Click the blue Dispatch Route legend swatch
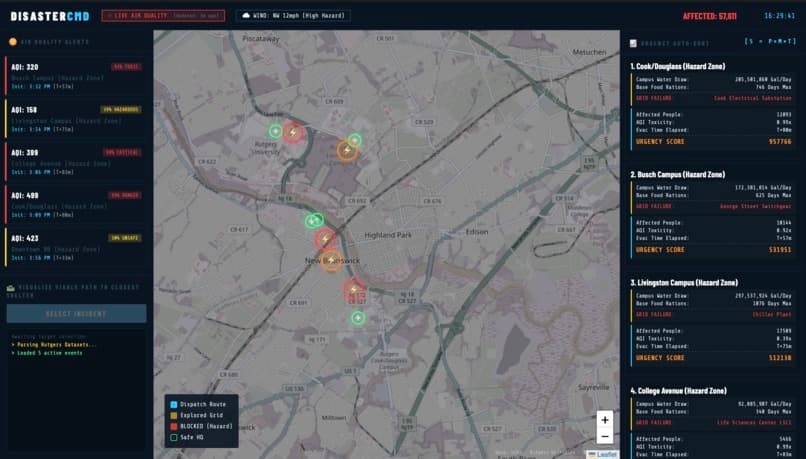 [174, 405]
